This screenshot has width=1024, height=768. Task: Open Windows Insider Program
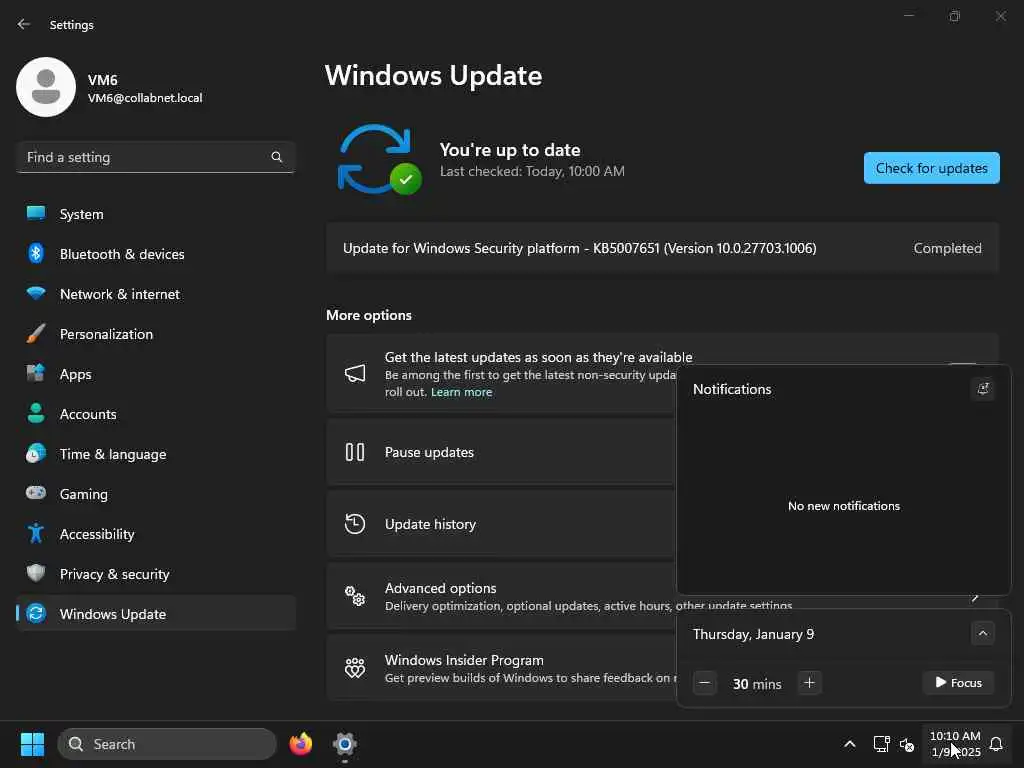point(501,667)
